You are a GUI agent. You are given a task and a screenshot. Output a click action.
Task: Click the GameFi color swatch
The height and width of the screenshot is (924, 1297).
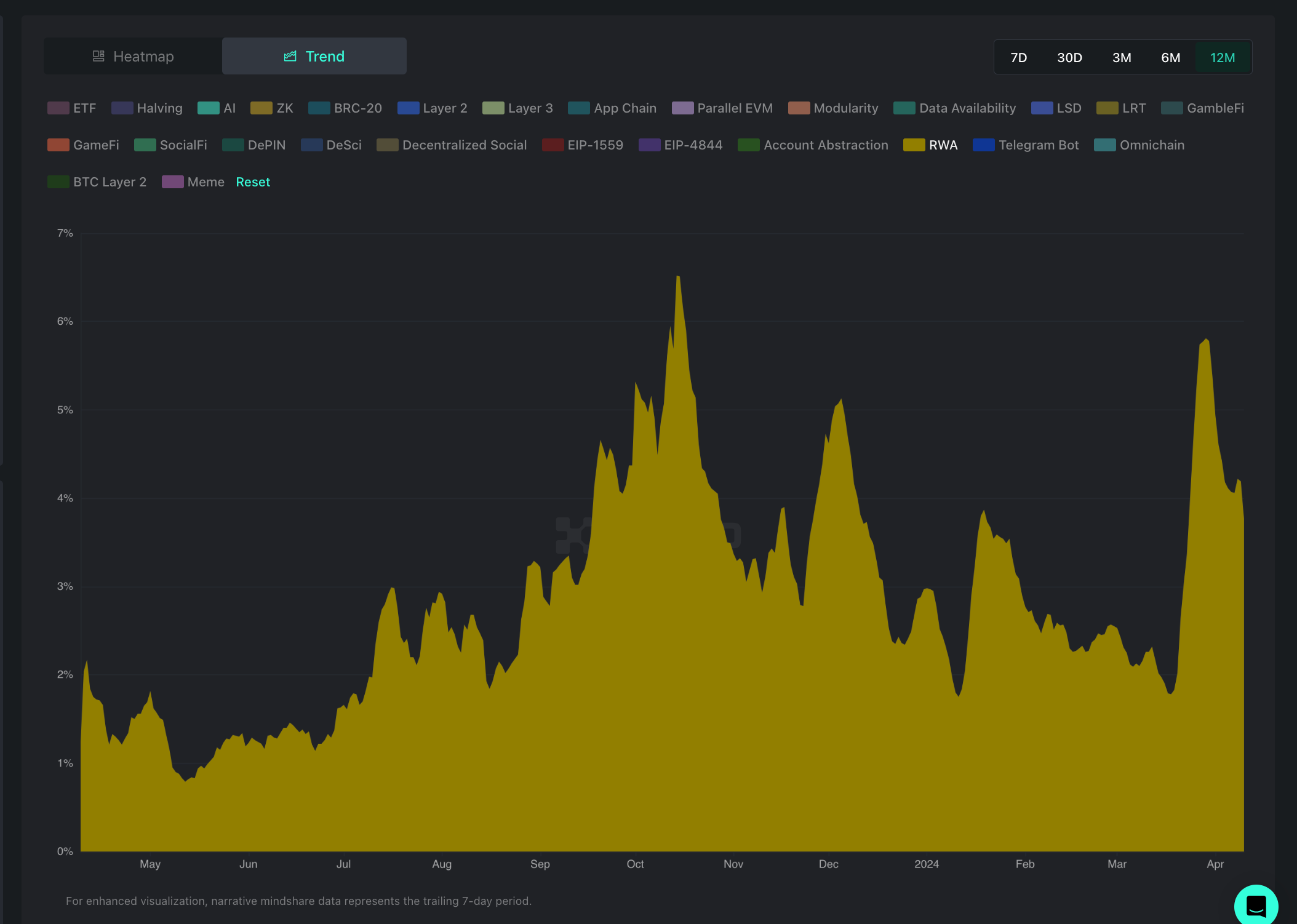pos(58,145)
